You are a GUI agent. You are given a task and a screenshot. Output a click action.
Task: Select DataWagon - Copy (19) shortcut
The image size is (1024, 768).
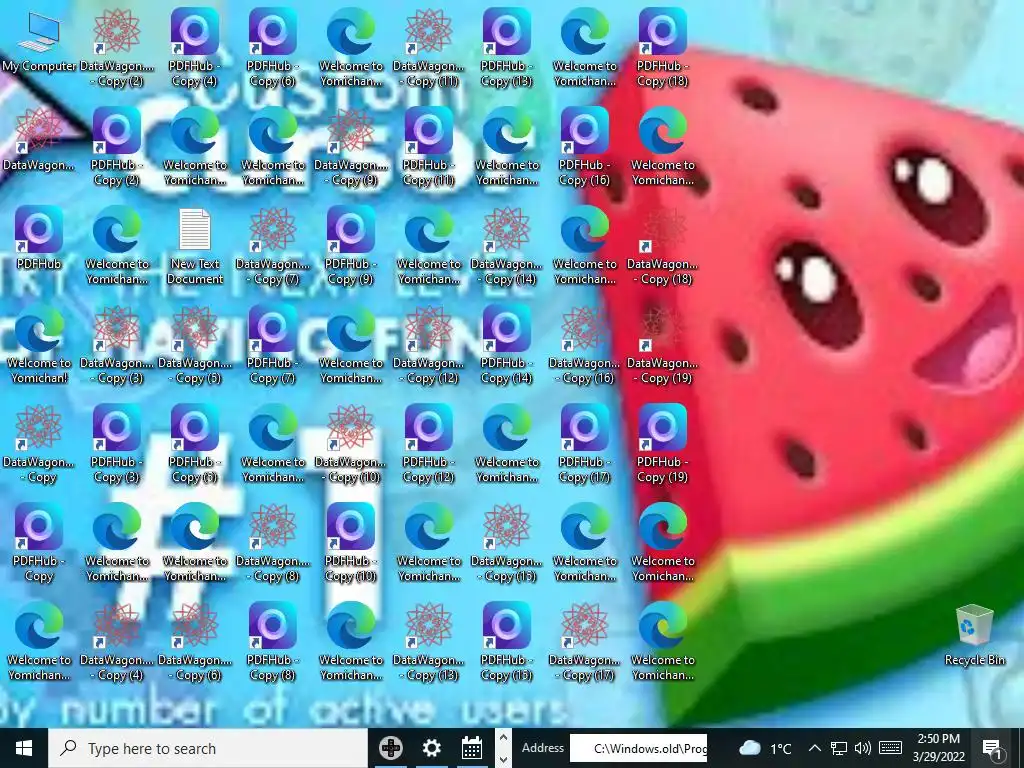pyautogui.click(x=663, y=345)
